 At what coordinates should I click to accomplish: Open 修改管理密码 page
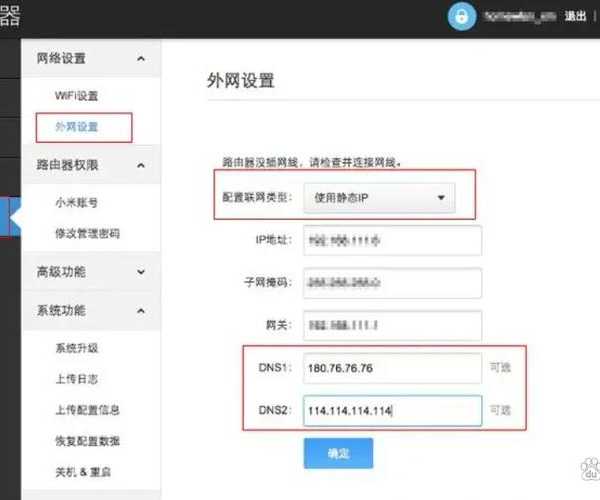tap(87, 234)
